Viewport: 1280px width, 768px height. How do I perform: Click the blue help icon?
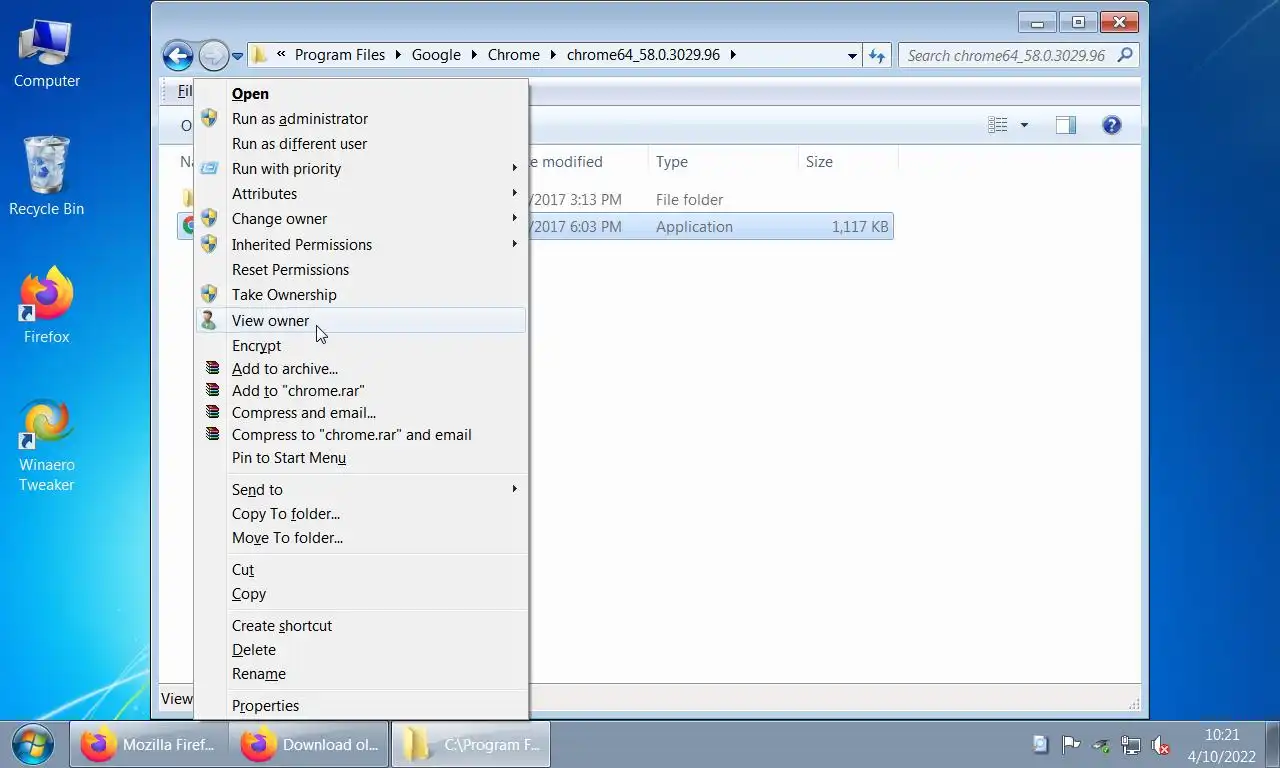pyautogui.click(x=1111, y=125)
